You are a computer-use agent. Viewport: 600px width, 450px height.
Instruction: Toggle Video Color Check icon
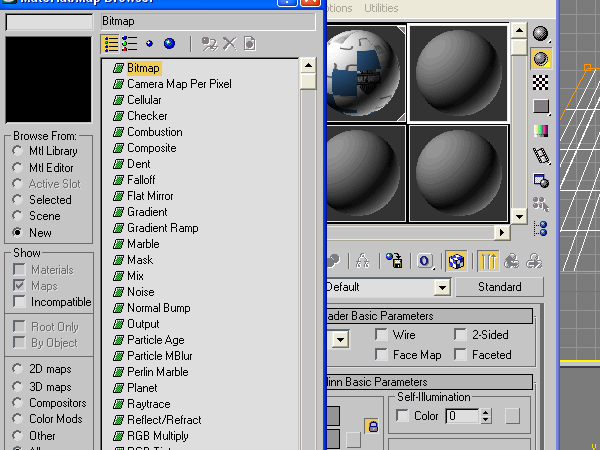541,131
